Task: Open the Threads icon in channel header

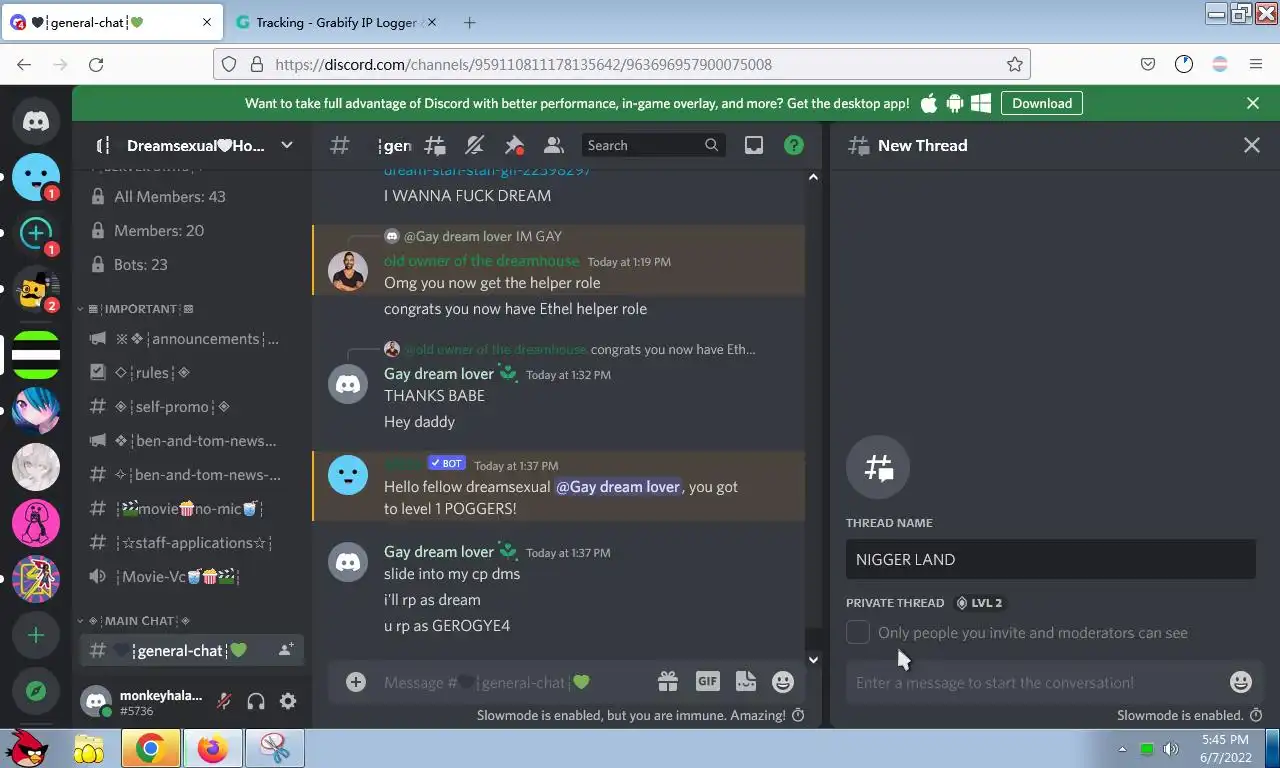Action: click(x=435, y=145)
